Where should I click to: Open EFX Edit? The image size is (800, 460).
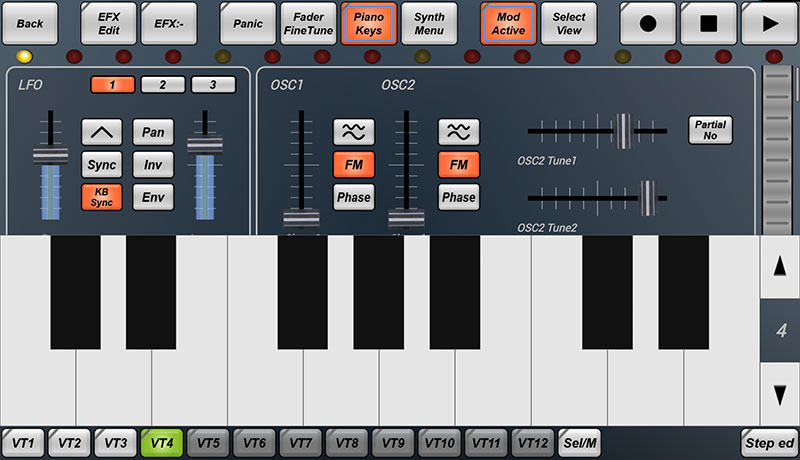click(x=109, y=23)
